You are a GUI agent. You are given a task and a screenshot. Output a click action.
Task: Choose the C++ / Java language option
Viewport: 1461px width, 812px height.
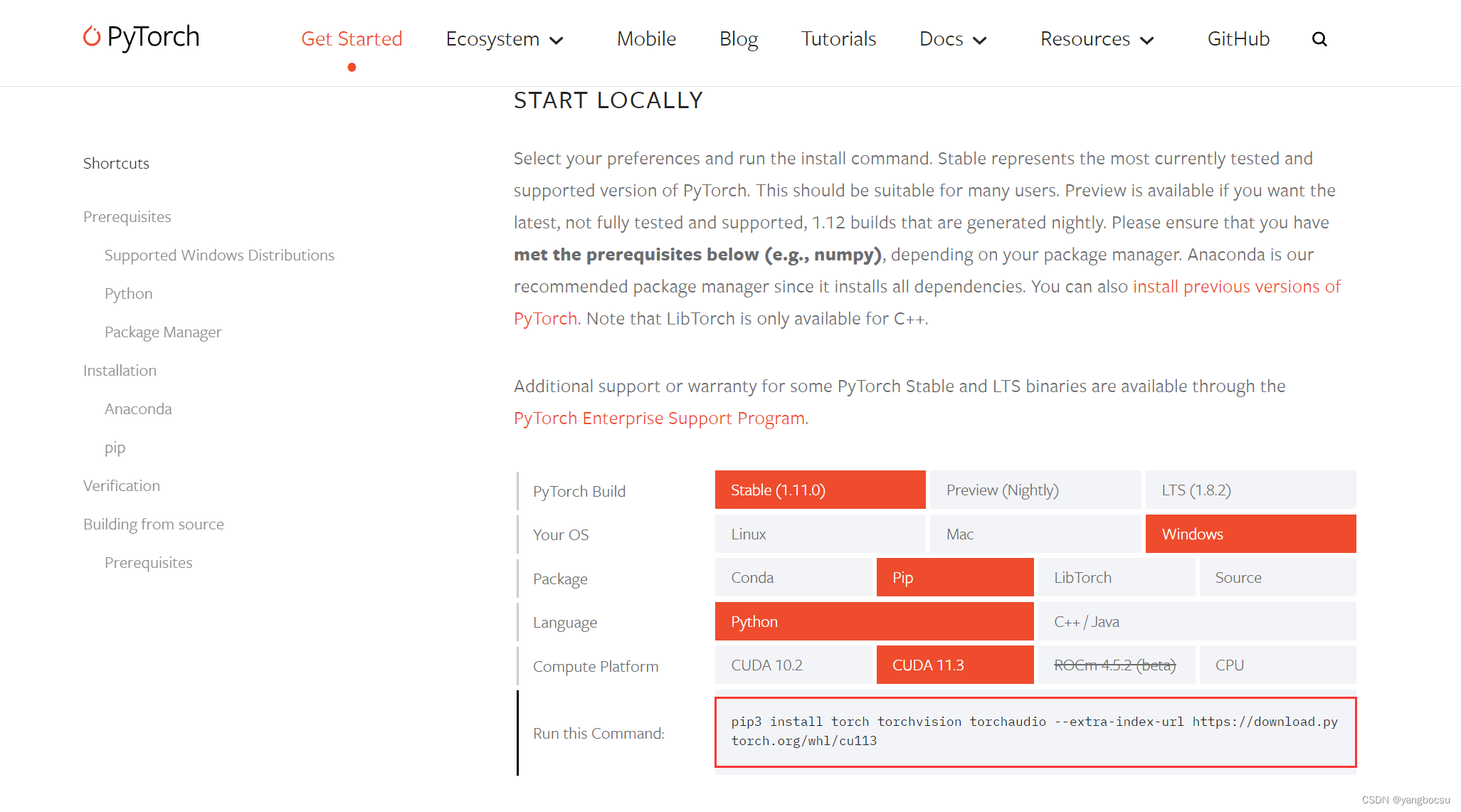1196,622
